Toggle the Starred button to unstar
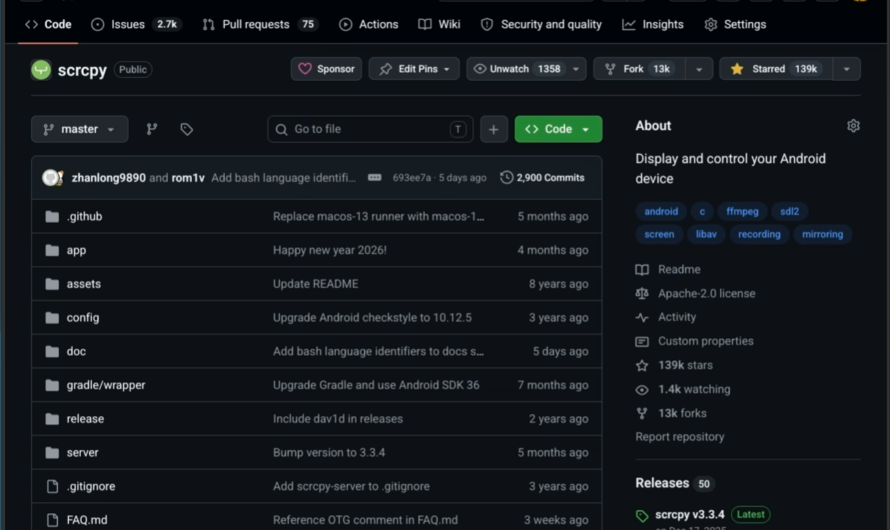The image size is (890, 530). coord(776,69)
